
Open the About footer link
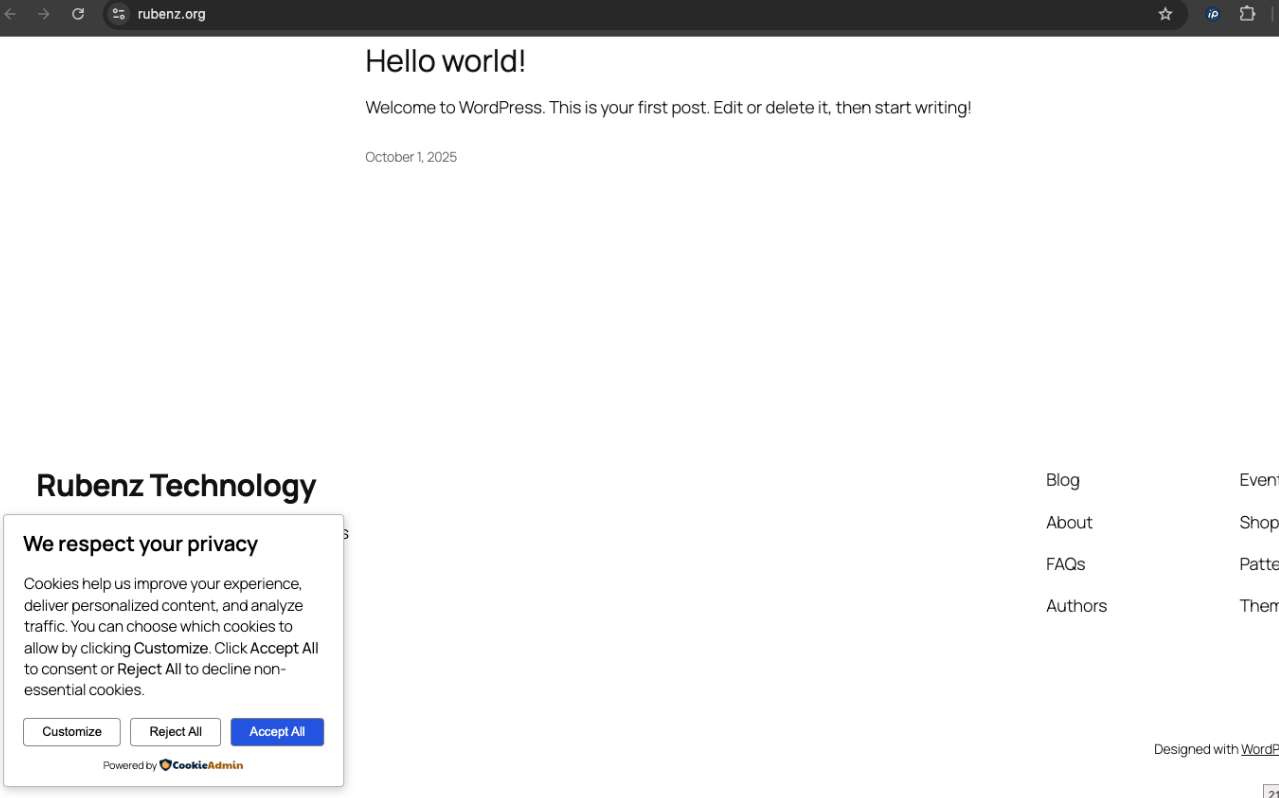coord(1069,522)
